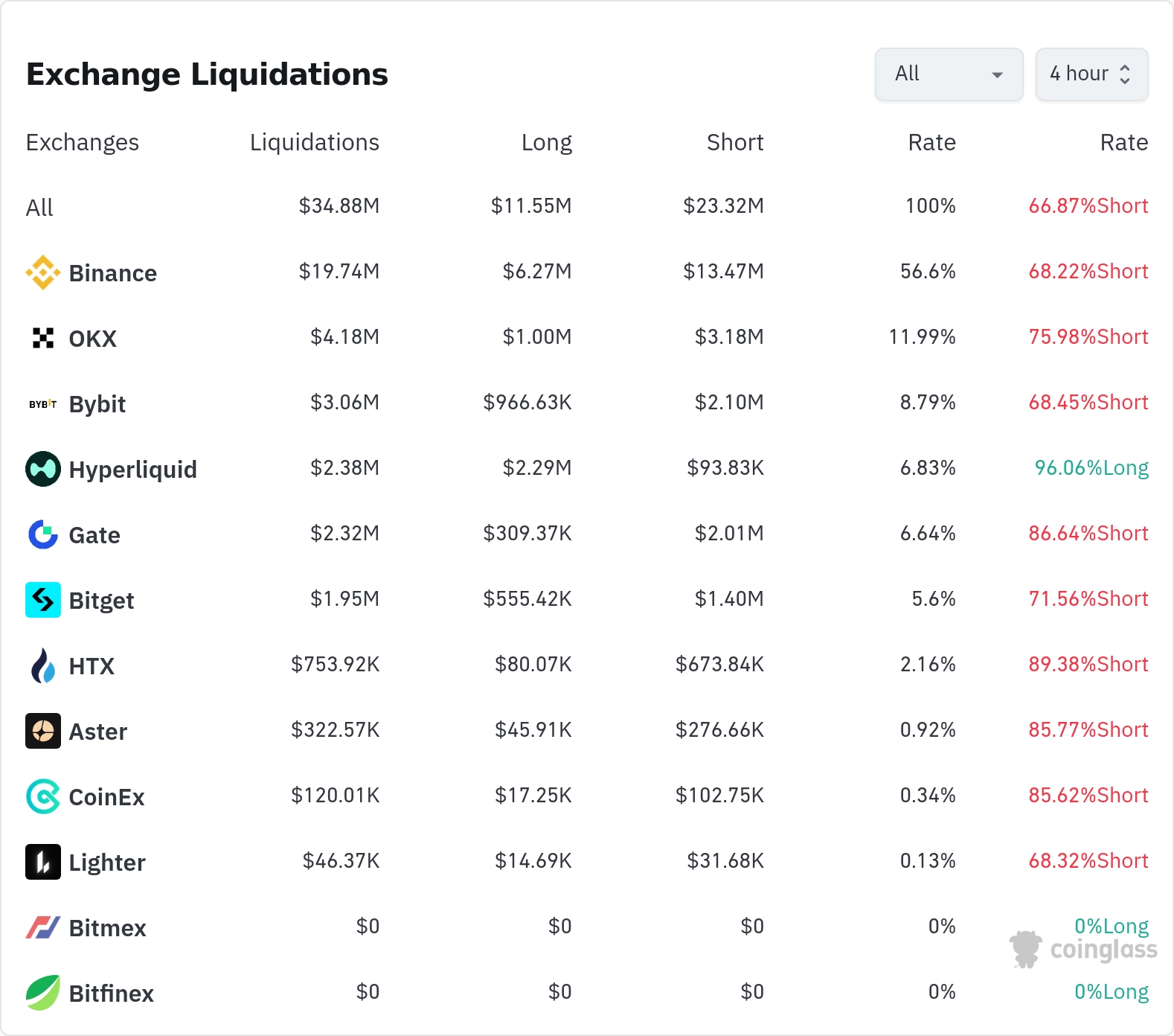
Task: Click the Bitget logo icon
Action: (43, 600)
